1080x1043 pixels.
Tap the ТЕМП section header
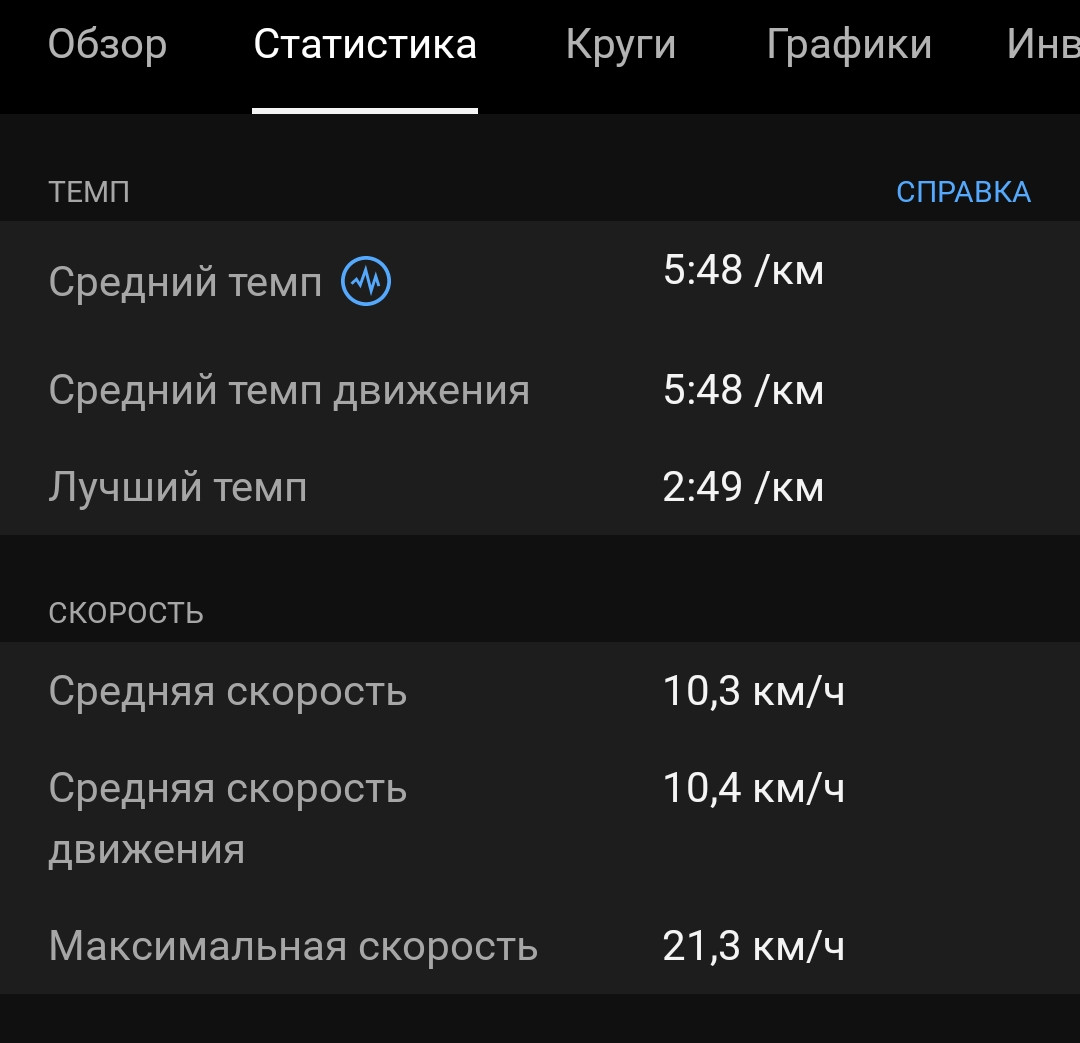89,192
